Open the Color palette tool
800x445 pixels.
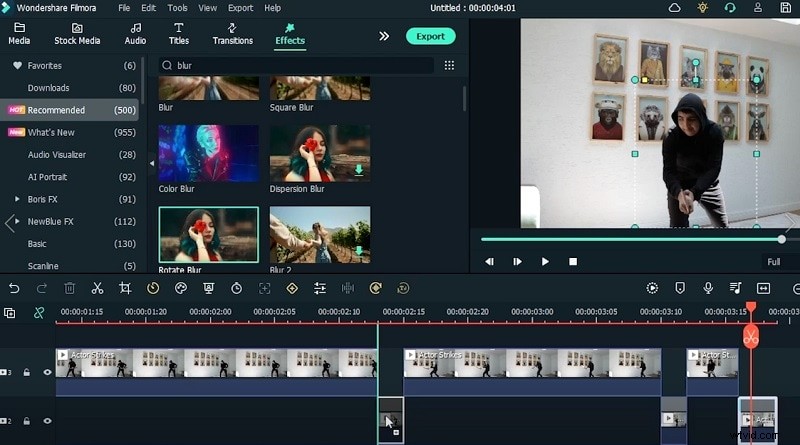181,288
